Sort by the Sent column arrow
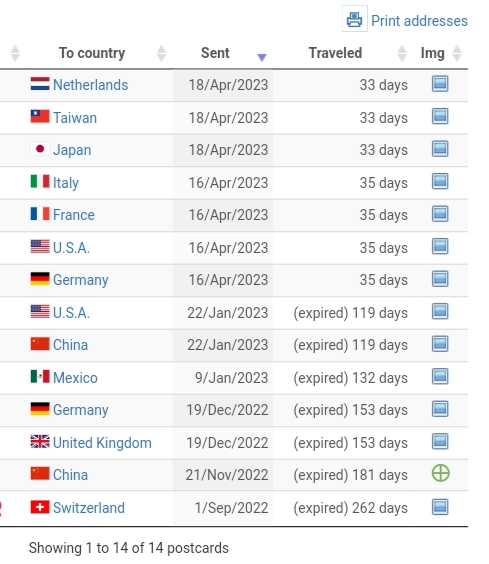The width and height of the screenshot is (489, 564). (262, 57)
